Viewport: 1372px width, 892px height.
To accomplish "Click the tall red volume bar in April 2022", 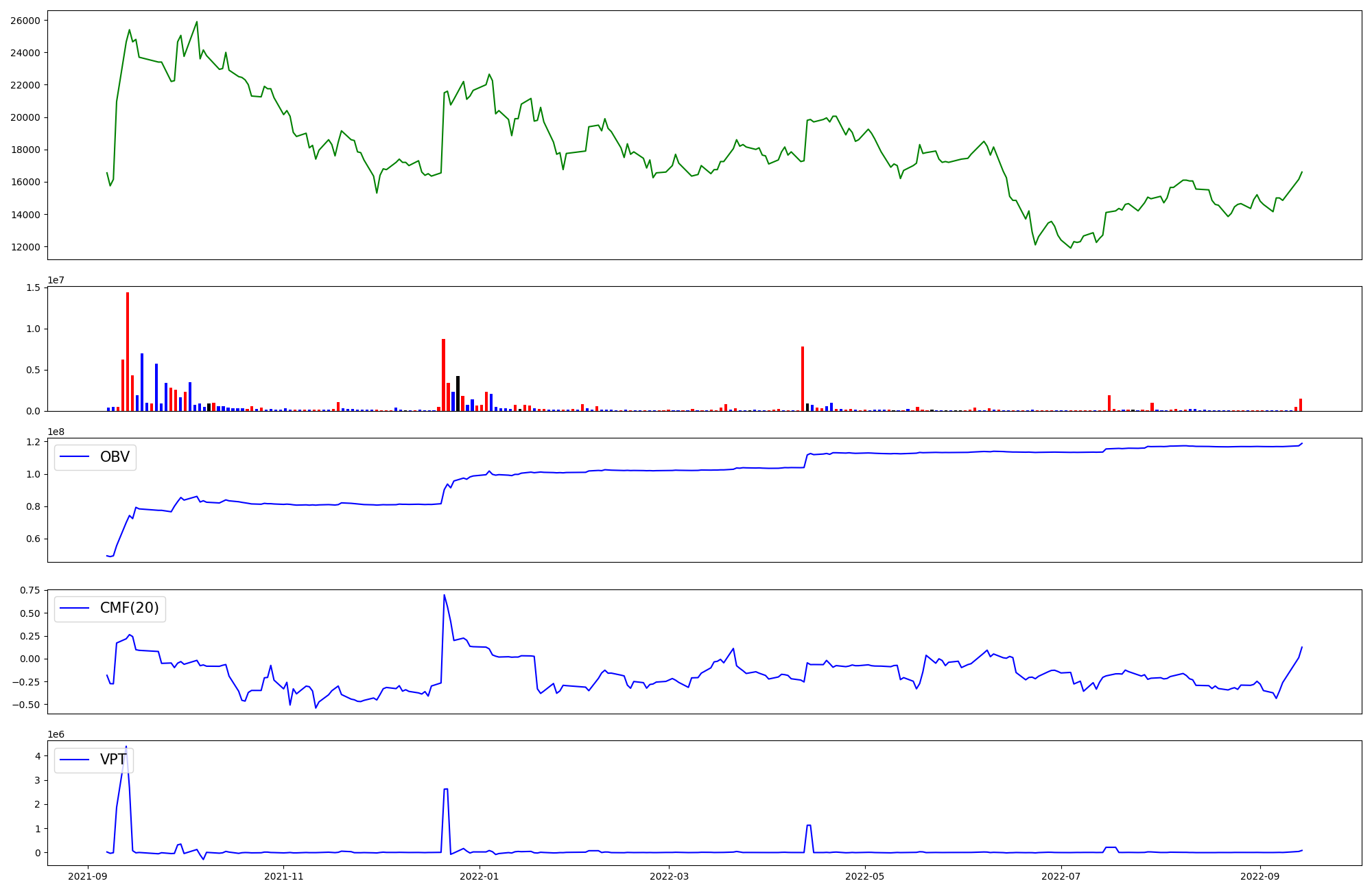I will click(803, 379).
